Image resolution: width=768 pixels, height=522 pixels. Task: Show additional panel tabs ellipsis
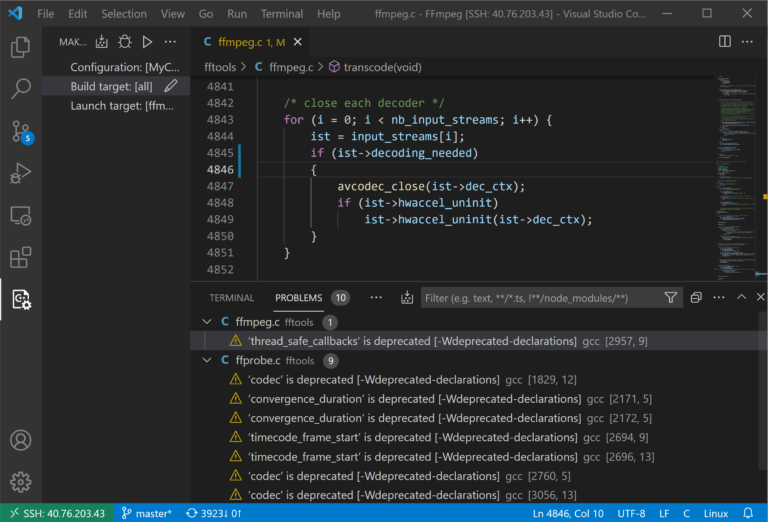(376, 298)
